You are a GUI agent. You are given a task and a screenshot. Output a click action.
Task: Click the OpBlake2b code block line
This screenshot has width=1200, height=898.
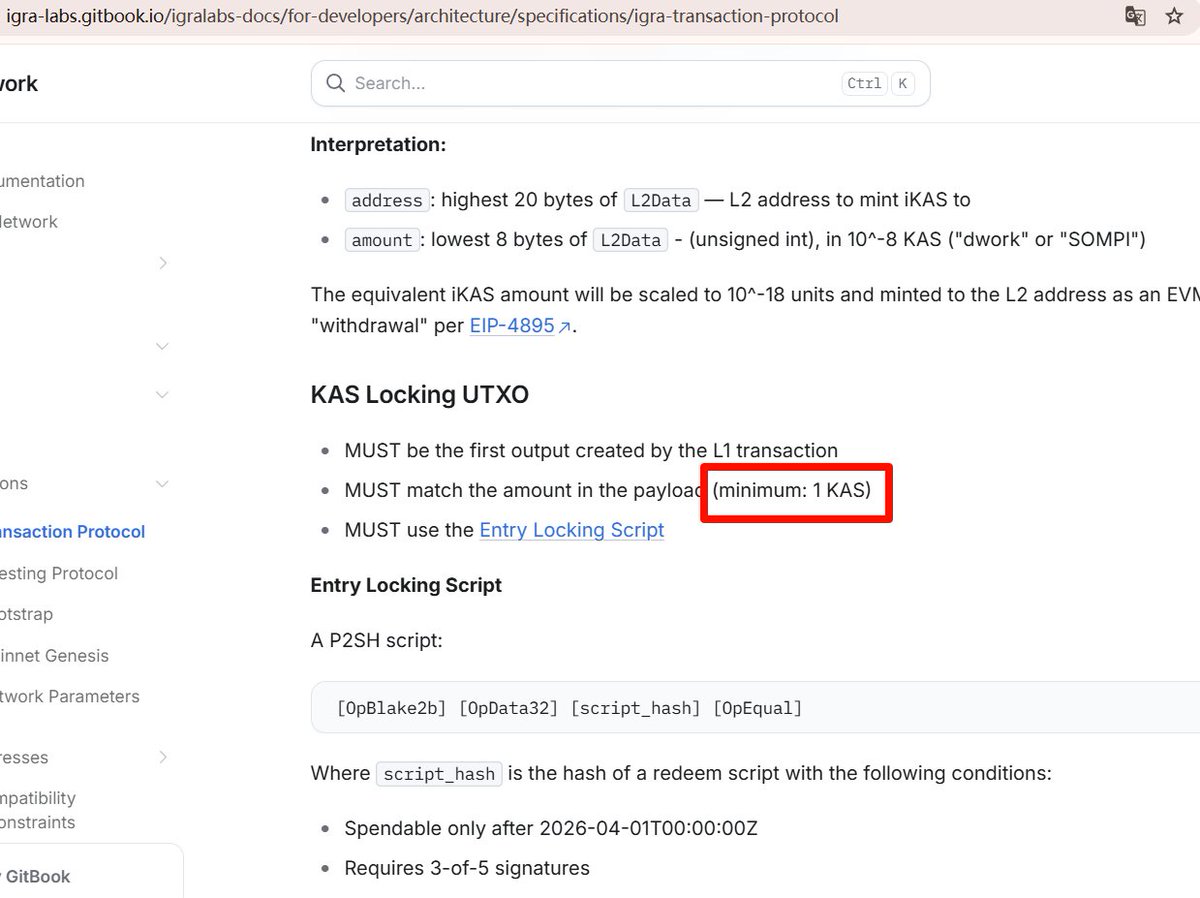pos(570,708)
